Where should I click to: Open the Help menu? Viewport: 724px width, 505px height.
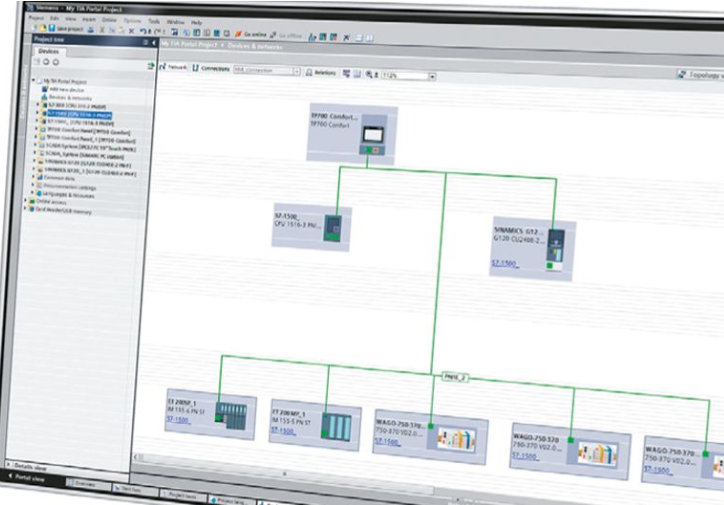point(196,22)
